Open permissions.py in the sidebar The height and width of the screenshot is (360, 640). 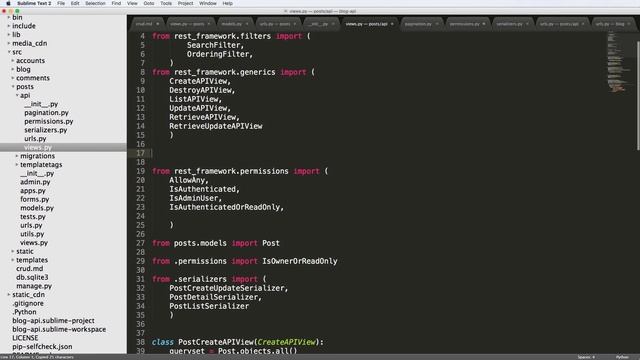[49, 121]
